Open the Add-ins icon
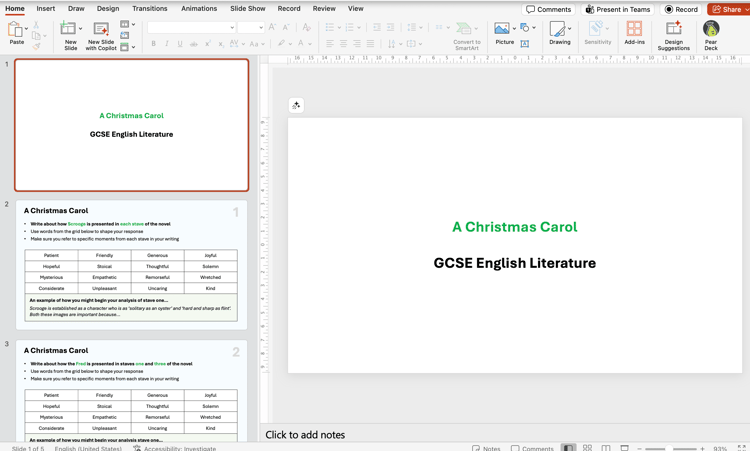The height and width of the screenshot is (451, 750). tap(634, 30)
